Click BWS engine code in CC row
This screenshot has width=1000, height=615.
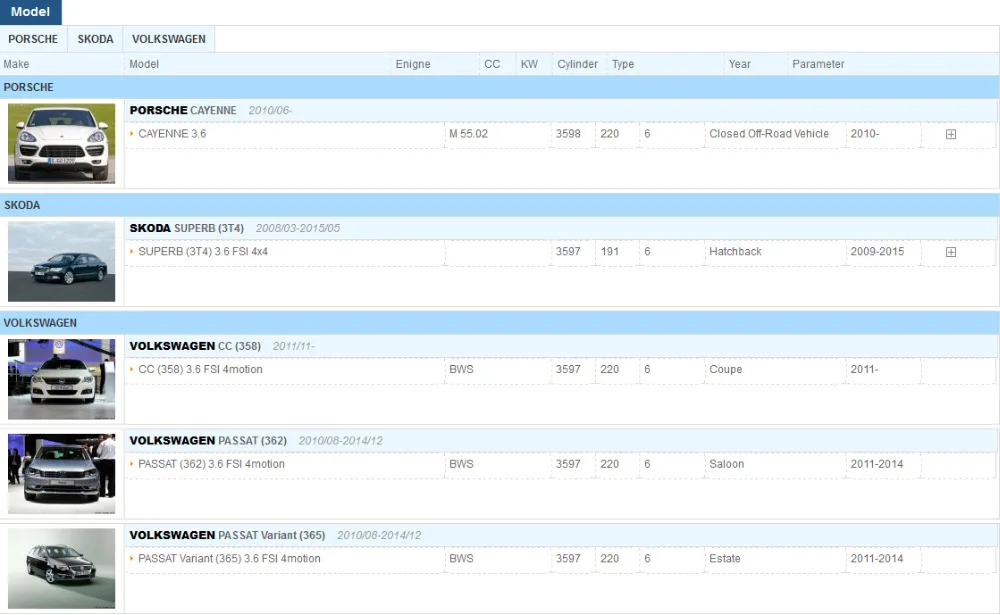(x=461, y=369)
